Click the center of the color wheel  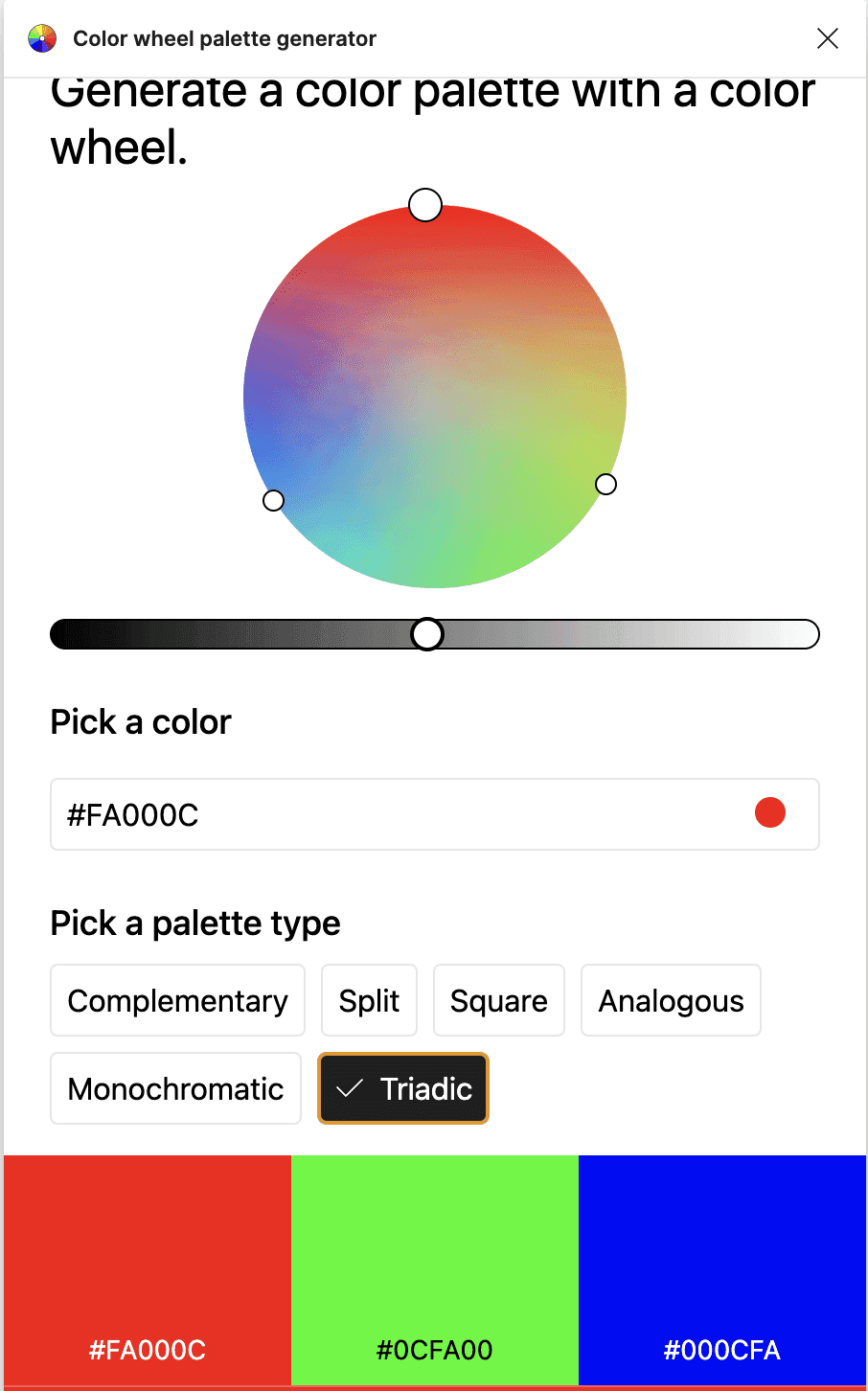click(x=436, y=396)
